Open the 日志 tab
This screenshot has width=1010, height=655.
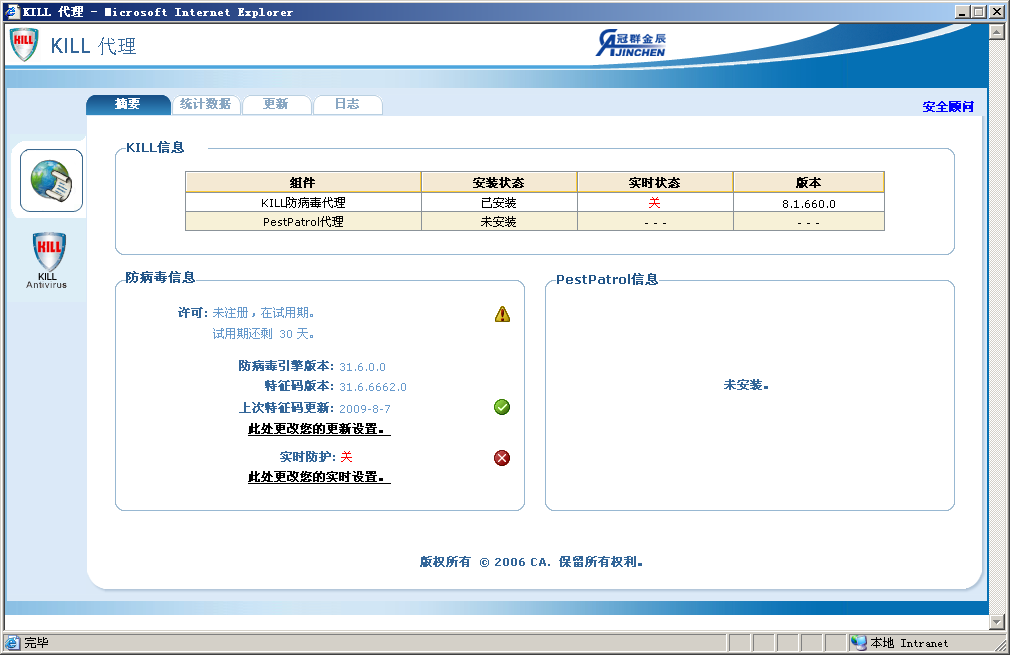[x=347, y=104]
